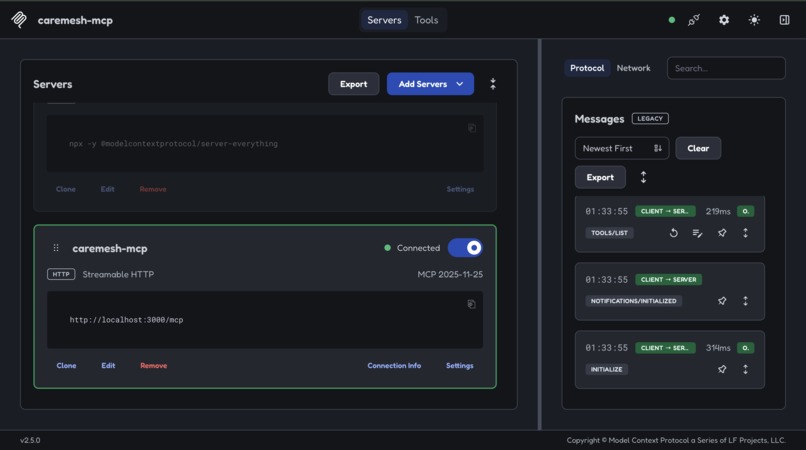Viewport: 806px width, 450px height.
Task: Open the Newest First sort dropdown
Action: [622, 148]
